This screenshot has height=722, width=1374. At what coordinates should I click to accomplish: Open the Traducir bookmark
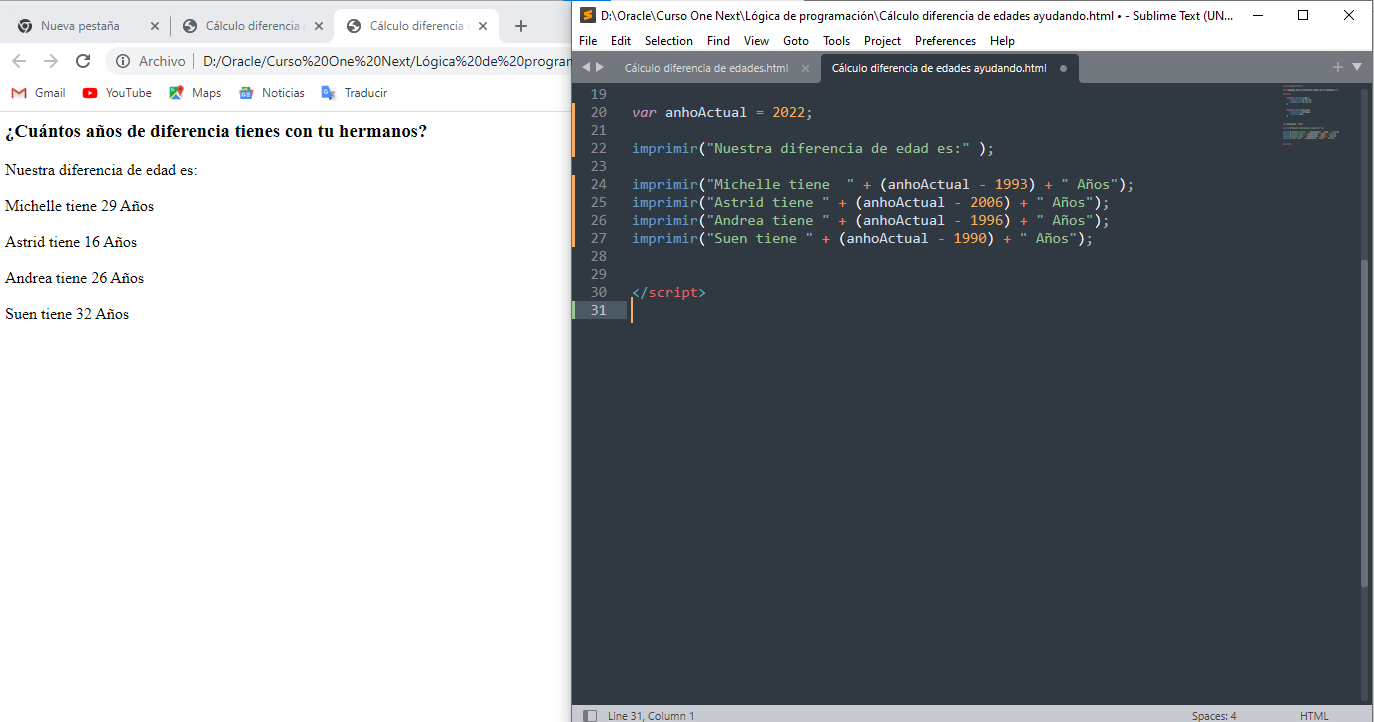coord(354,93)
